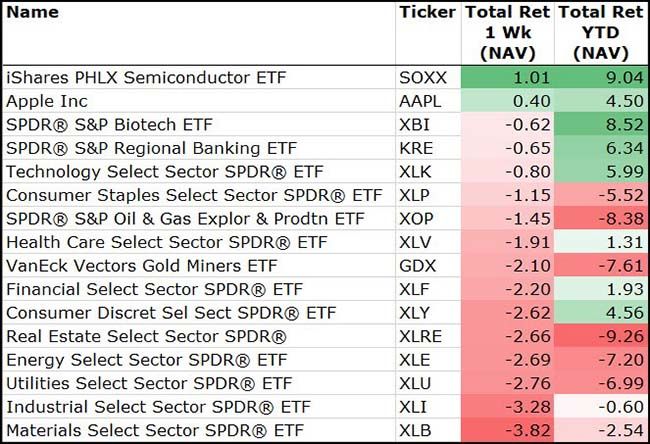Viewport: 650px width, 444px height.
Task: Click the AAPL ticker symbol
Action: [421, 101]
